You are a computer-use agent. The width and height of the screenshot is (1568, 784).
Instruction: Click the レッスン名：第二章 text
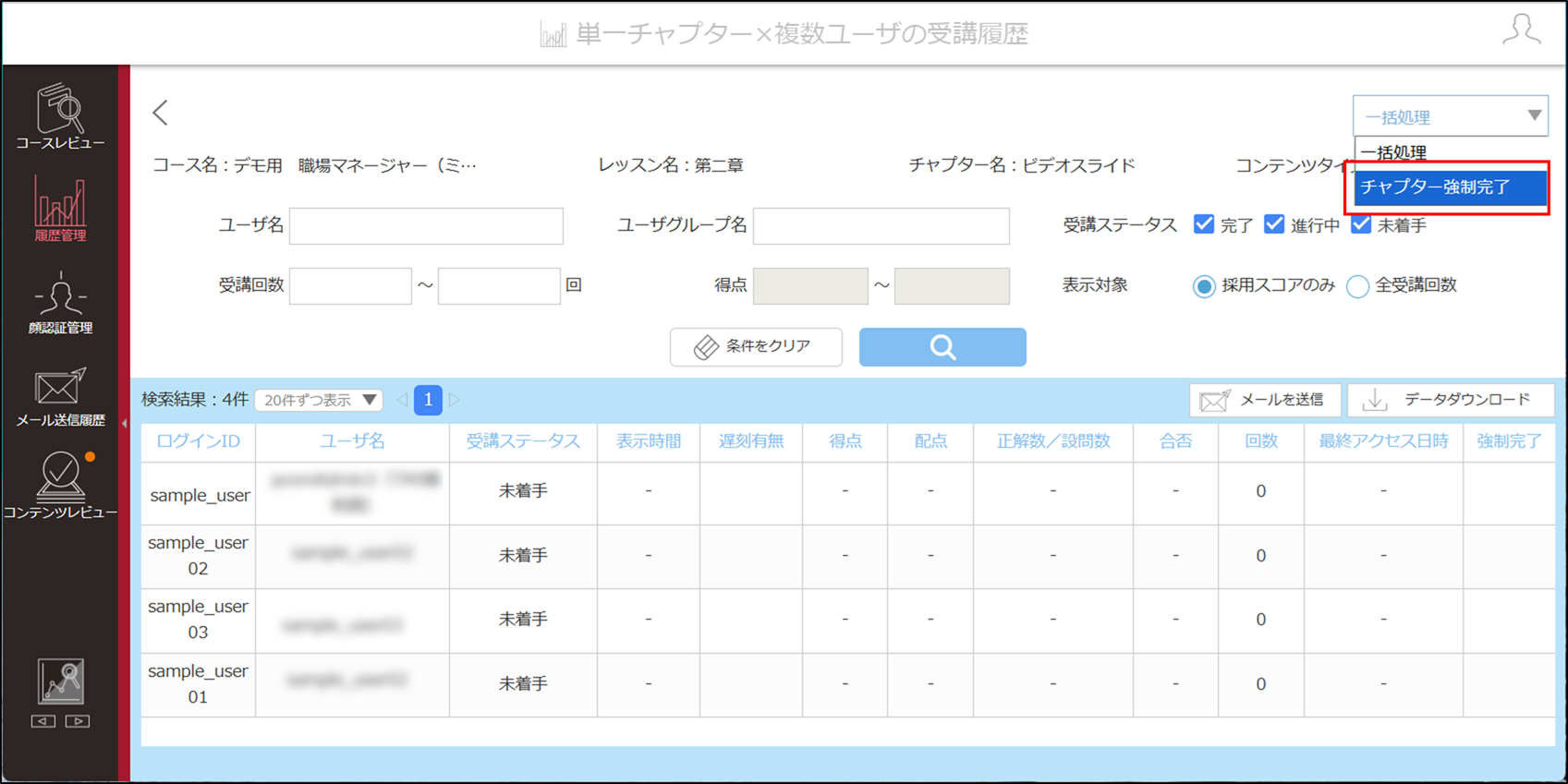(x=671, y=166)
